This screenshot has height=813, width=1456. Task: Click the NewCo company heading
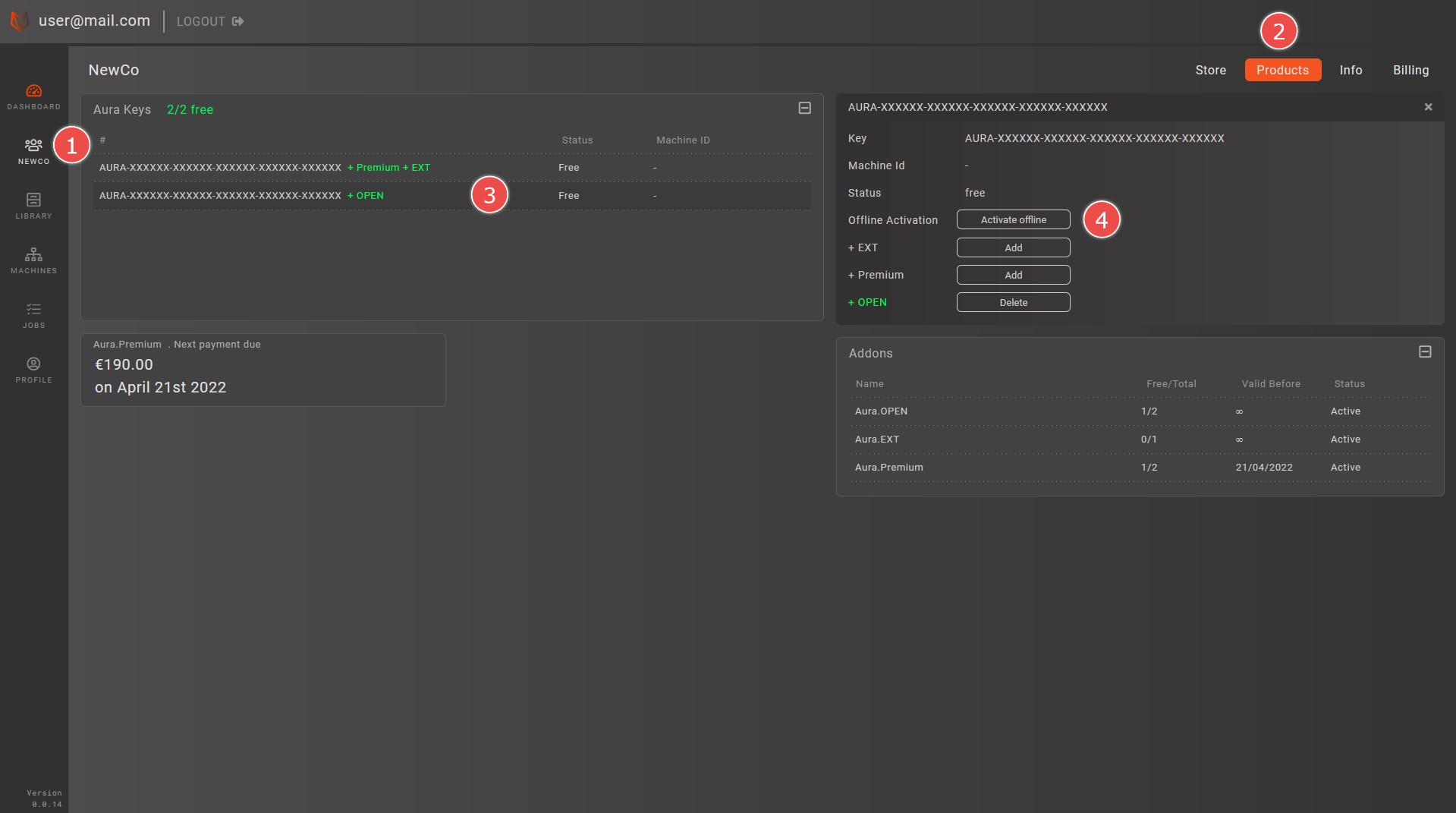pyautogui.click(x=114, y=70)
